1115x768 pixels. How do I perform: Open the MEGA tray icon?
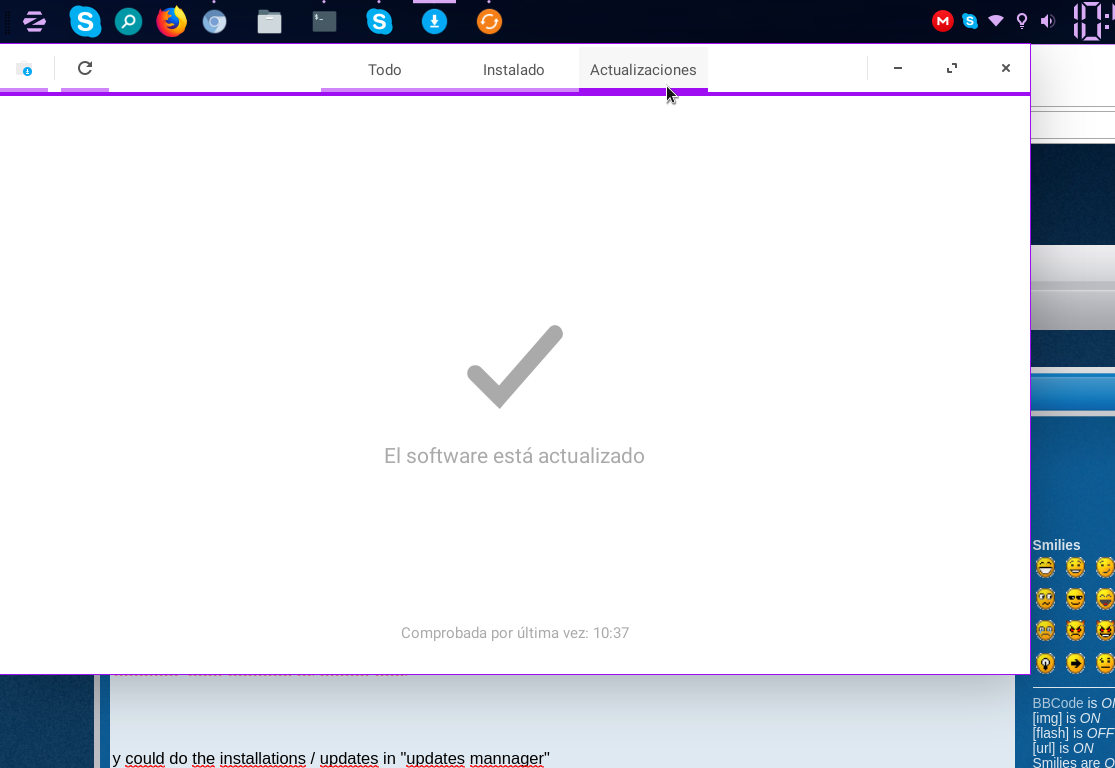(942, 21)
